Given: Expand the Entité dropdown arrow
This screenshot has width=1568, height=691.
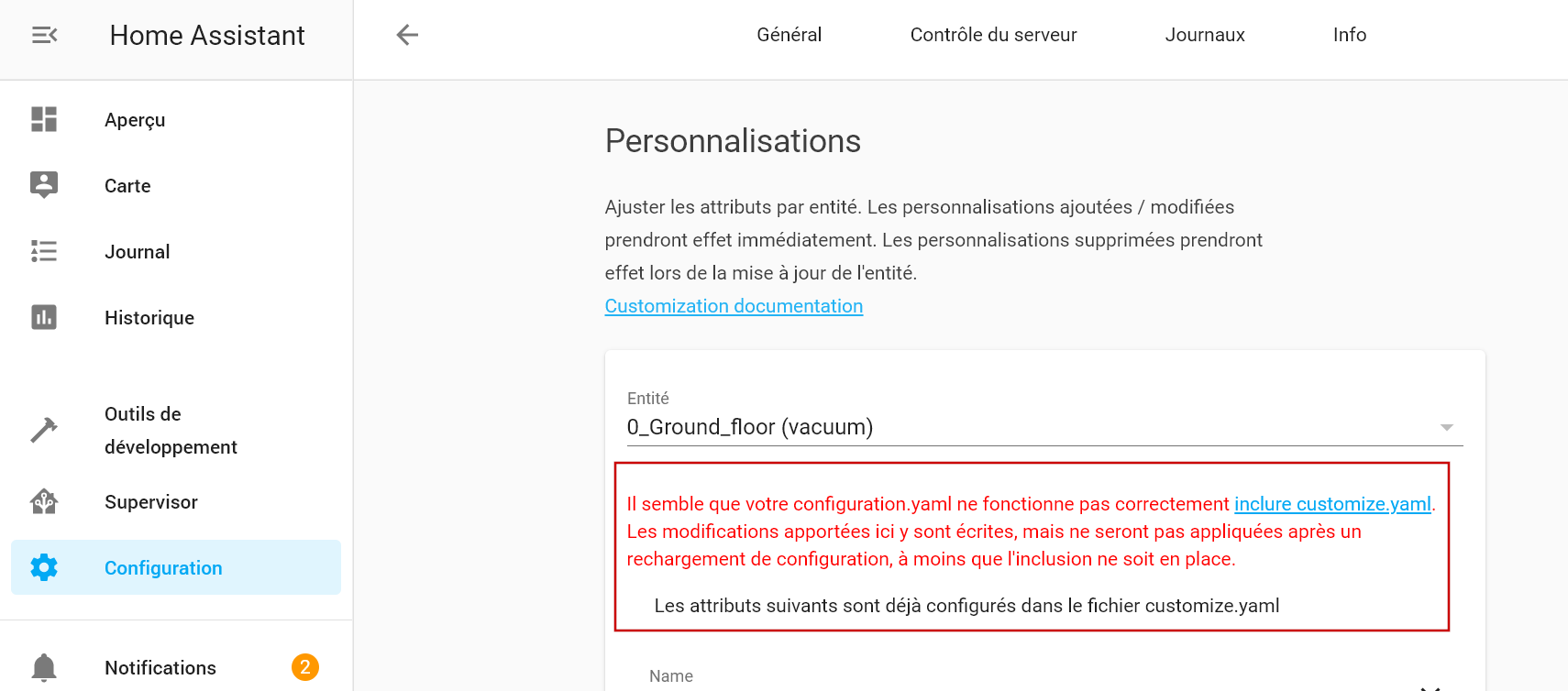Looking at the screenshot, I should tap(1446, 427).
